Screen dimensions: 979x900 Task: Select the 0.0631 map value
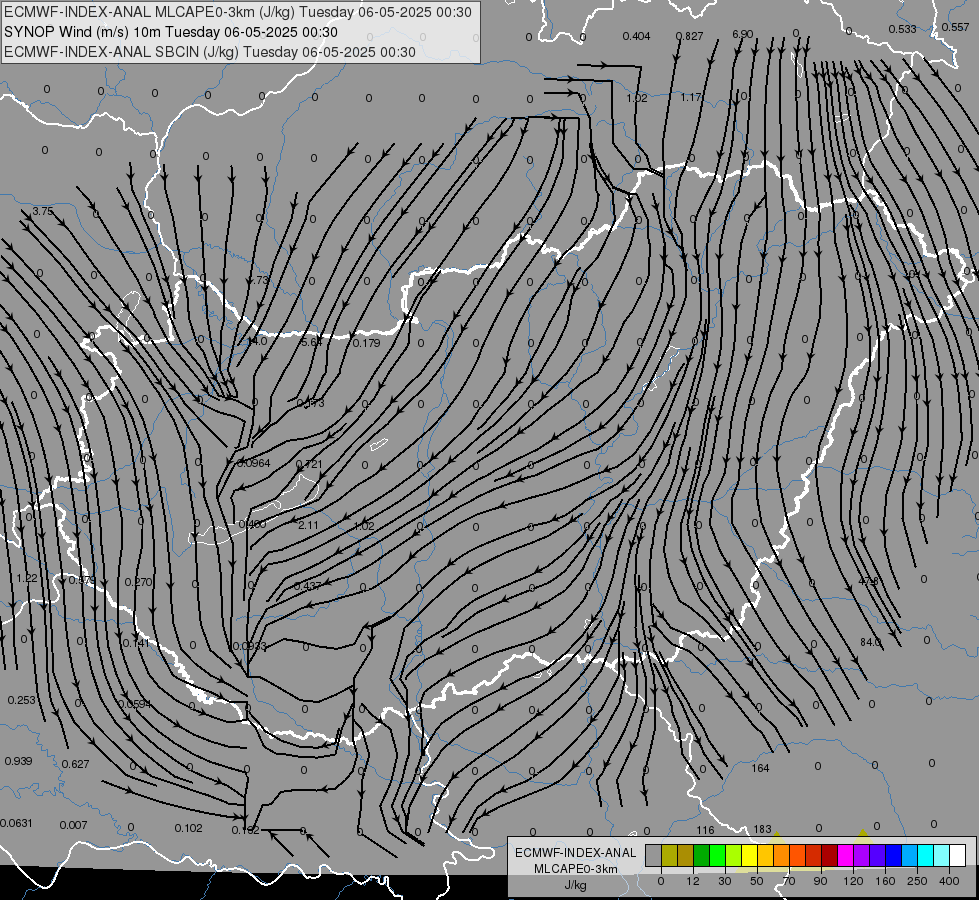[16, 823]
